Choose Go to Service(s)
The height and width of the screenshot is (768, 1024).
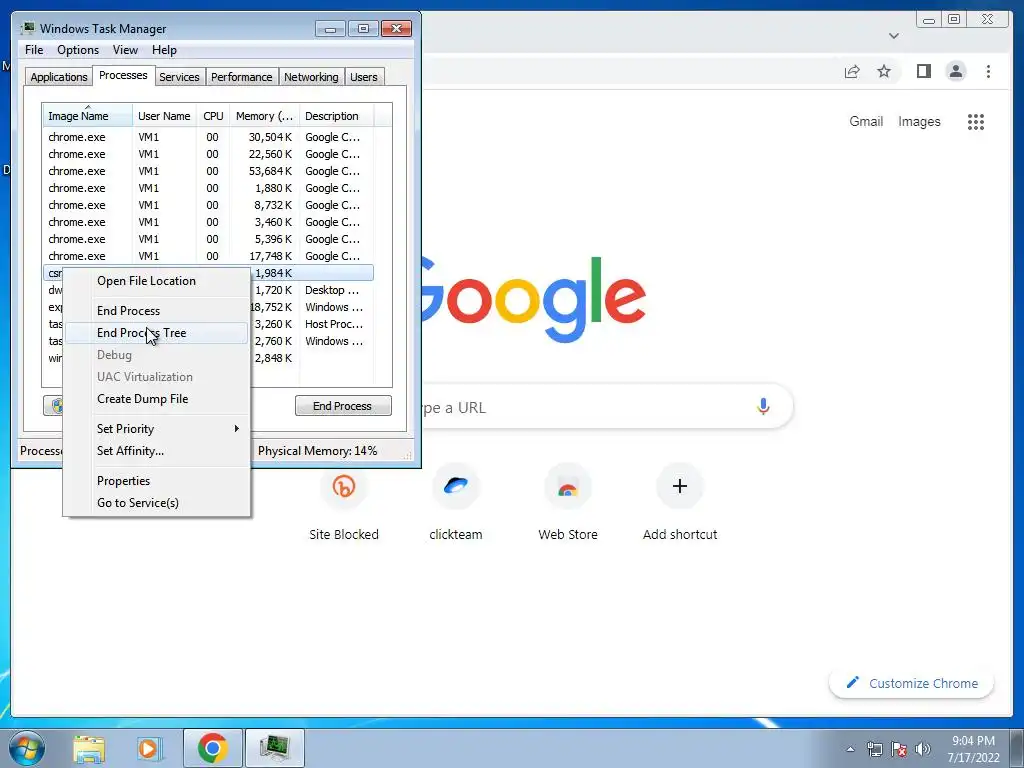click(157, 503)
